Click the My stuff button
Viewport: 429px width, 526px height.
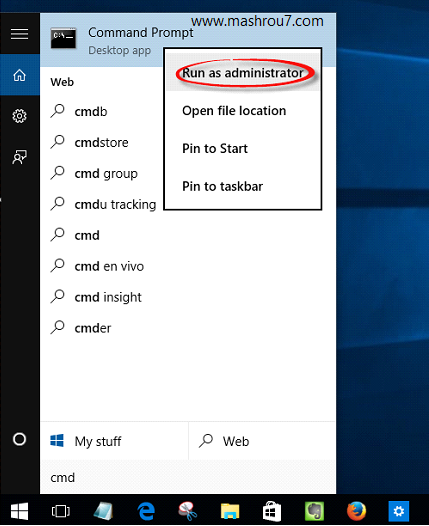point(114,441)
